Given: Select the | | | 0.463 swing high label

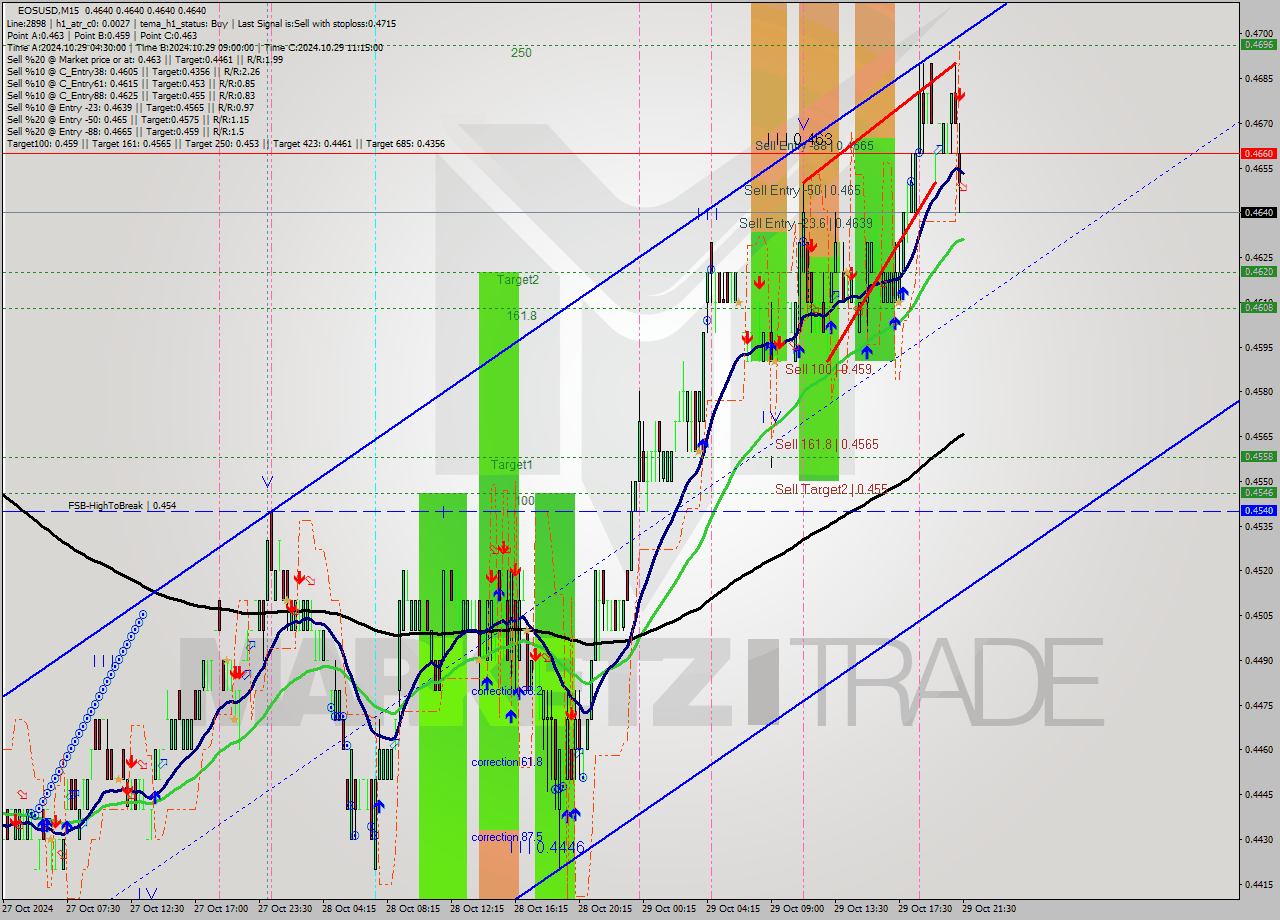Looking at the screenshot, I should (x=800, y=140).
